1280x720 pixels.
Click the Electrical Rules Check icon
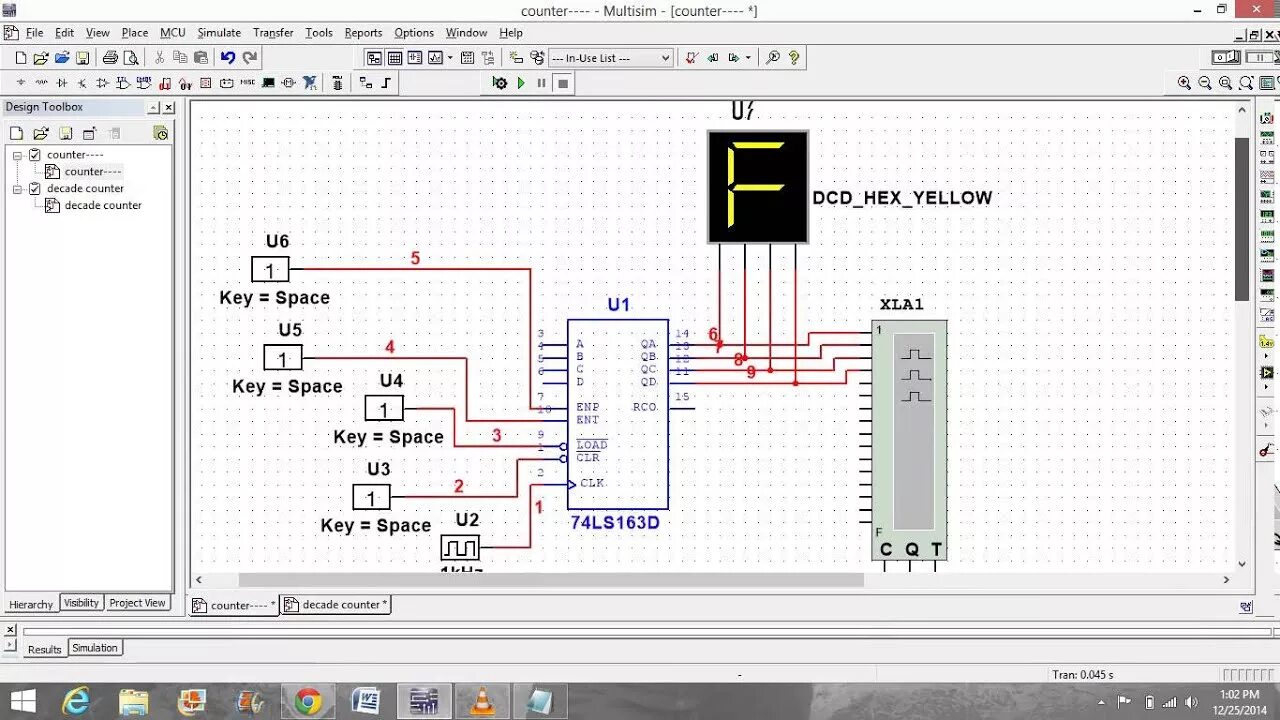(x=691, y=58)
